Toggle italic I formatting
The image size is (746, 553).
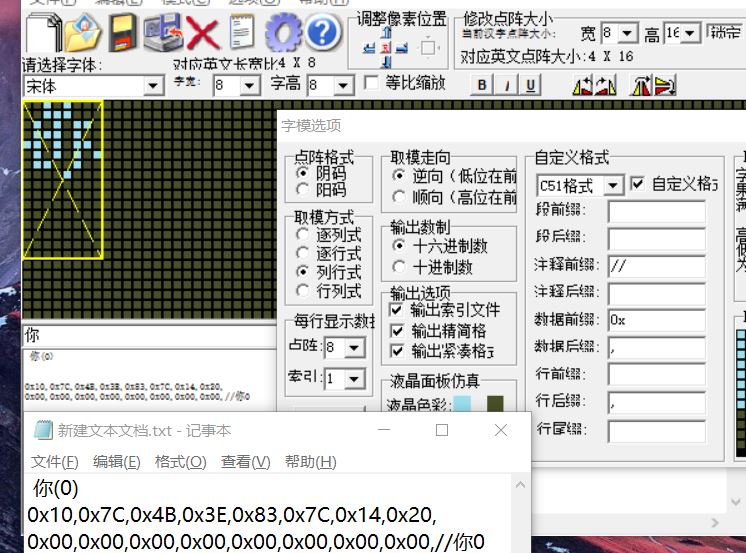click(x=506, y=85)
